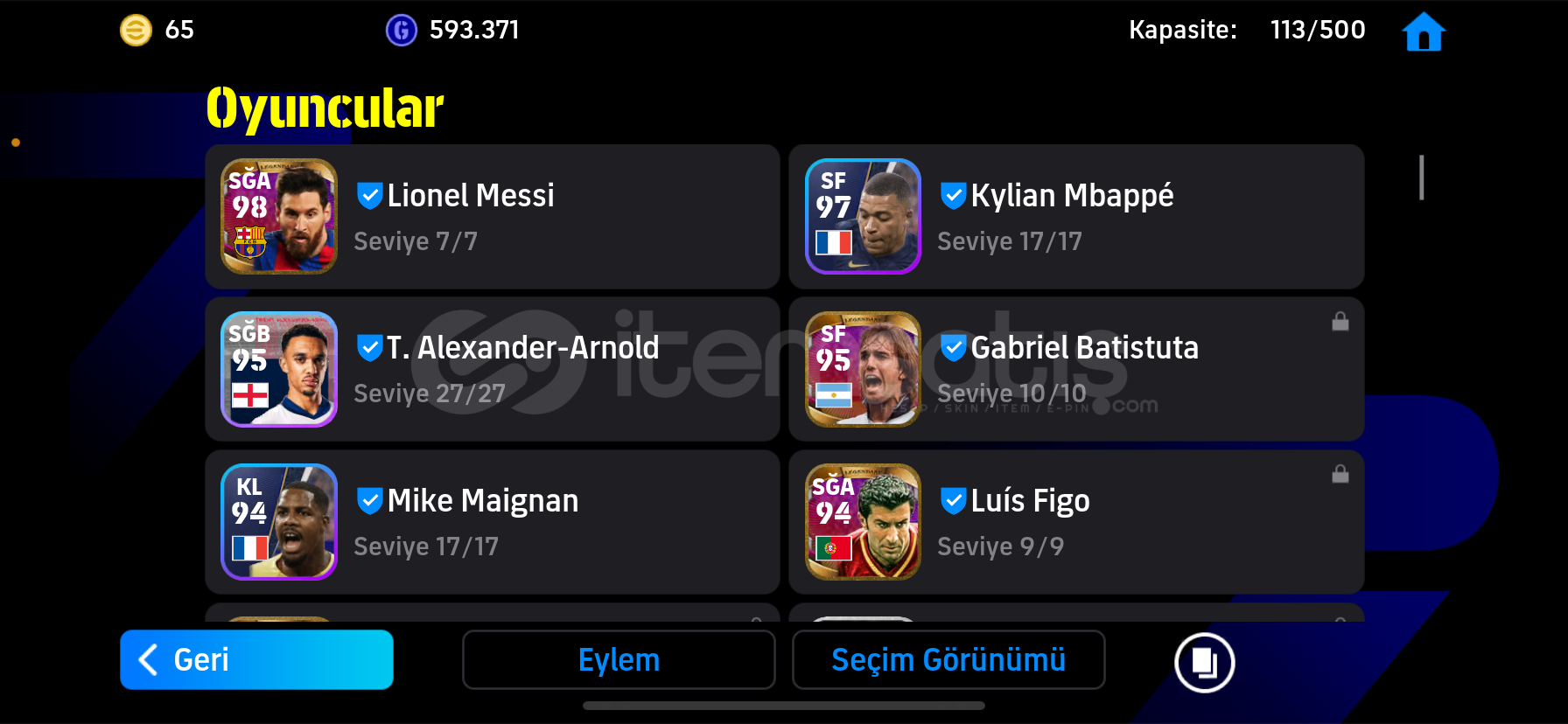Select Kylian Mbappé player portrait
The image size is (1568, 724).
coord(863,216)
